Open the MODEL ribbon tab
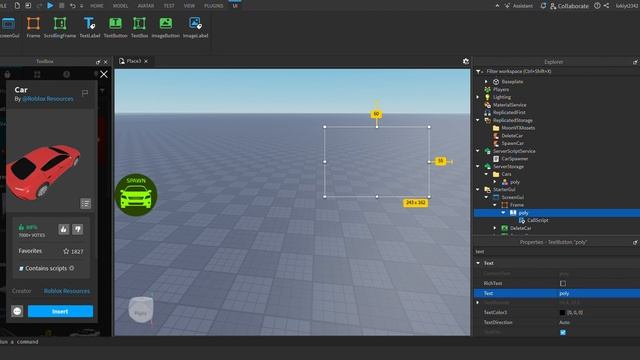 (x=120, y=6)
